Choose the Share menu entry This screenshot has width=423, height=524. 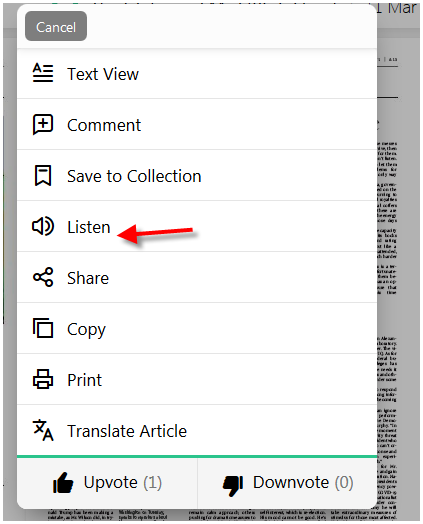tap(197, 278)
